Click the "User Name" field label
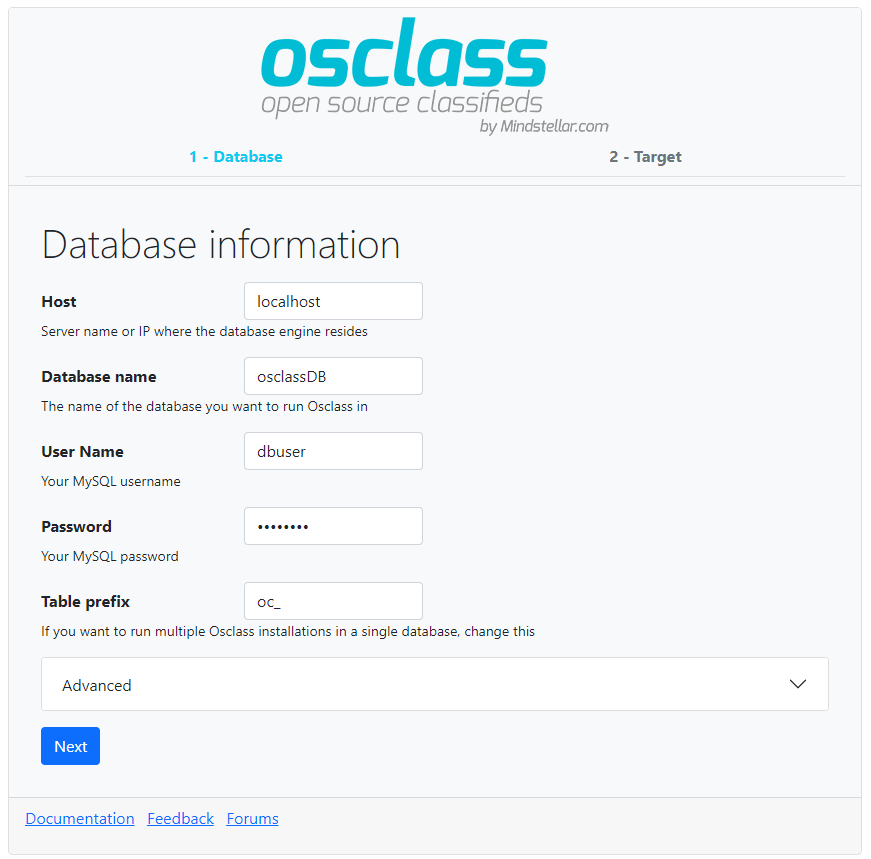 tap(82, 452)
